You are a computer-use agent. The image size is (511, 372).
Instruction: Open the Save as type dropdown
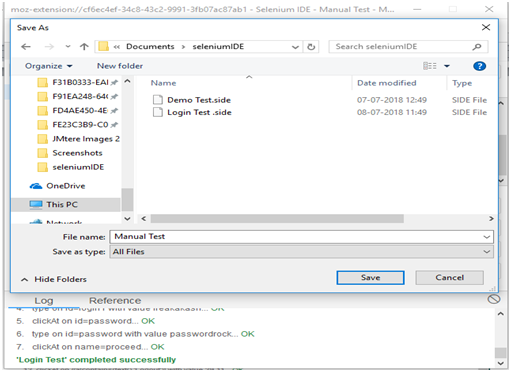pos(301,252)
